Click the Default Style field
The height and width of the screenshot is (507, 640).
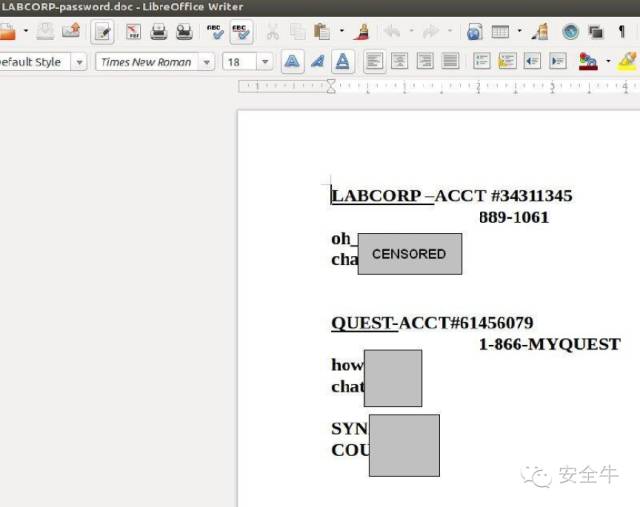pyautogui.click(x=35, y=62)
